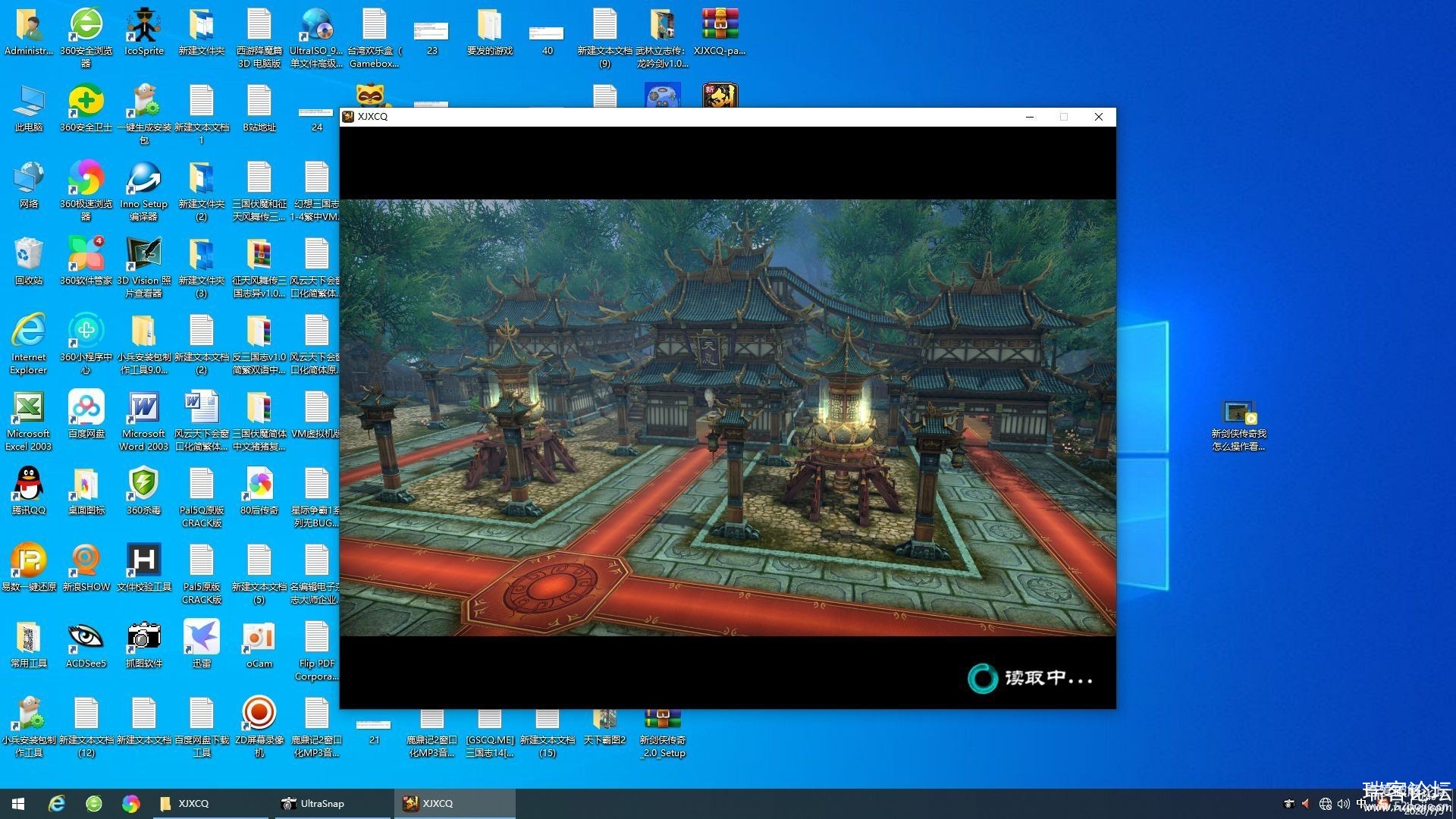Image resolution: width=1456 pixels, height=819 pixels.
Task: Click the 读取中 loading spinner indicator
Action: (x=982, y=678)
